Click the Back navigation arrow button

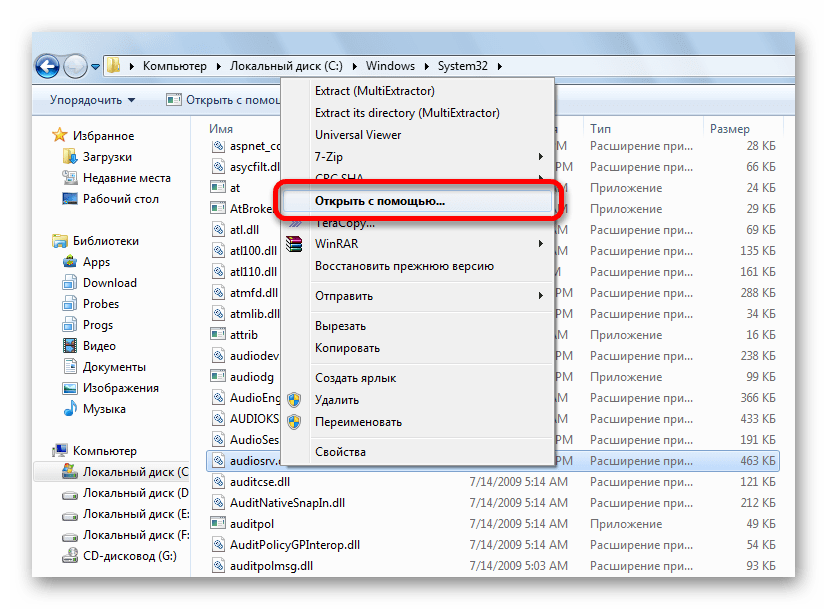click(47, 67)
